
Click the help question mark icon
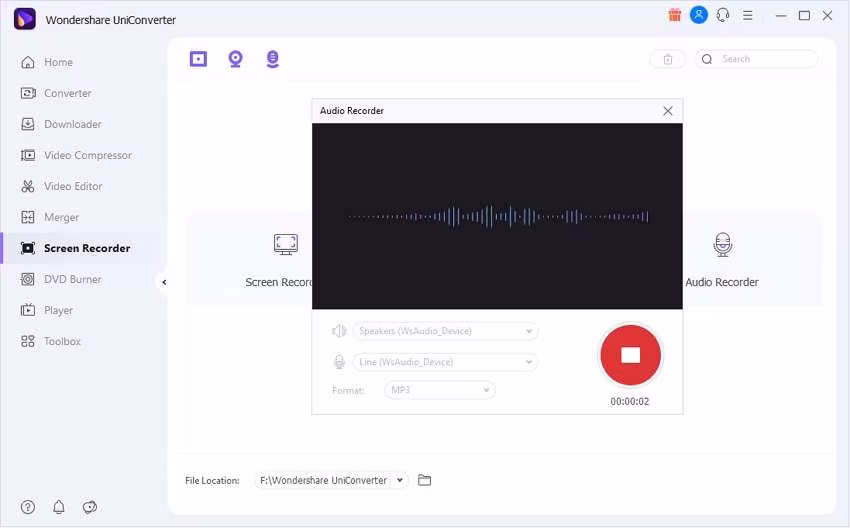coord(28,507)
